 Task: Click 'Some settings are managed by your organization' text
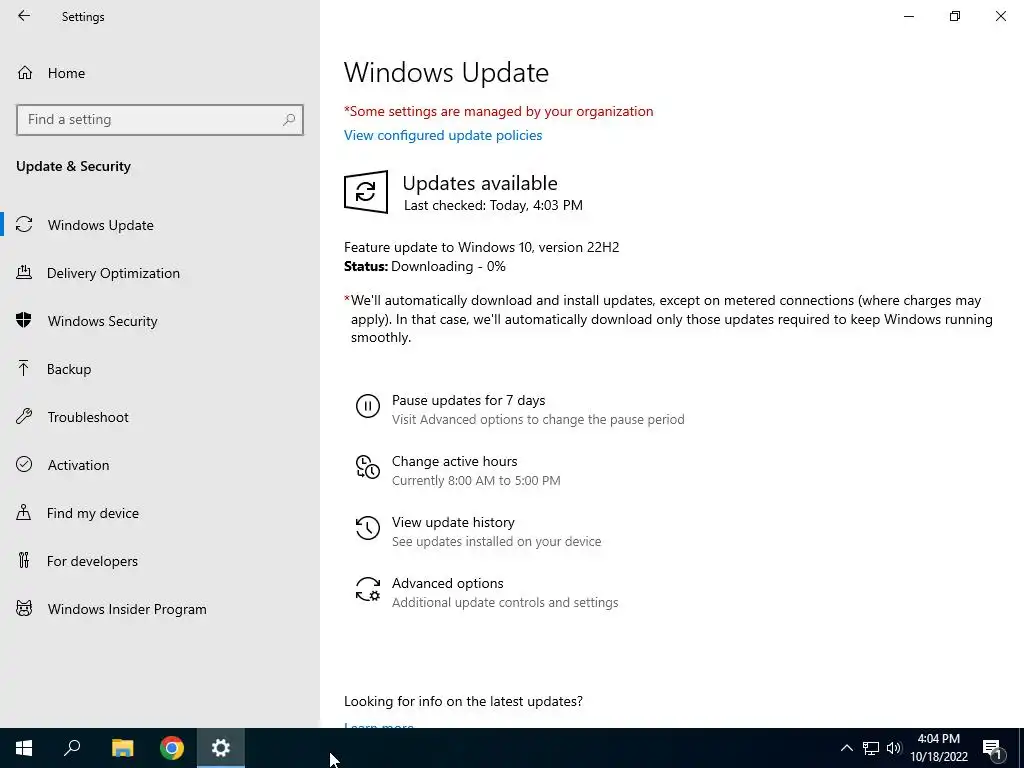501,112
